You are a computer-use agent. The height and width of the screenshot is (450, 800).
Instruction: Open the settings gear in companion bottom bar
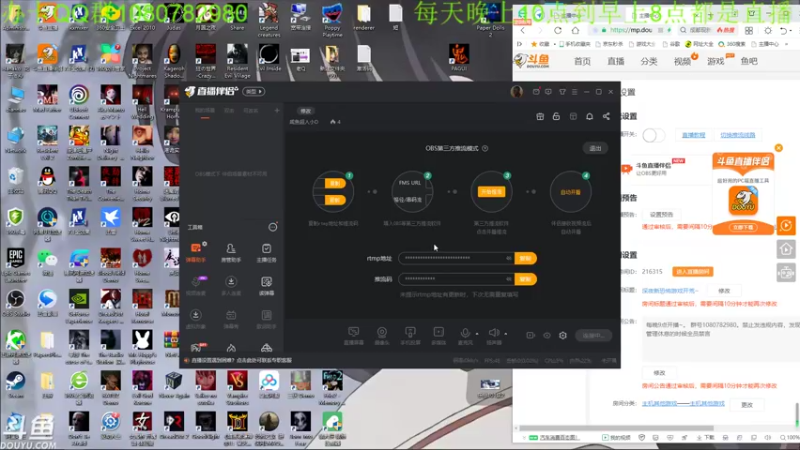pos(563,336)
